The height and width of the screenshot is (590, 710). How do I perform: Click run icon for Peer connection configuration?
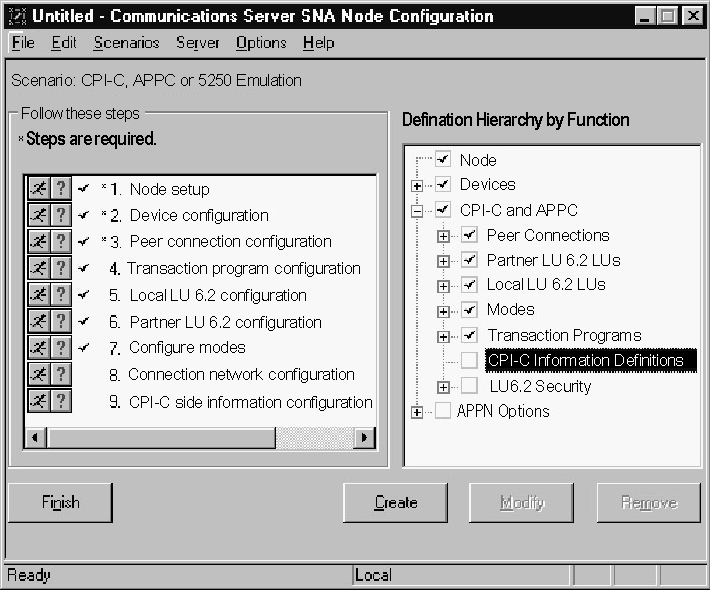point(37,242)
